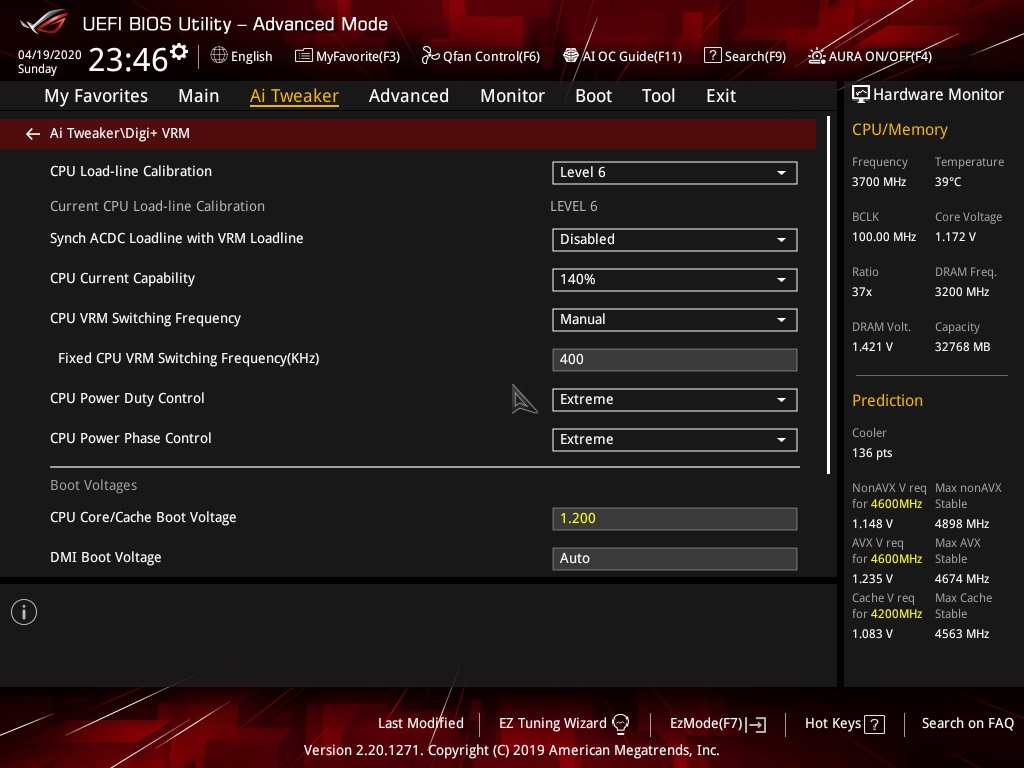The height and width of the screenshot is (768, 1024).
Task: Click Search on FAQ link
Action: pyautogui.click(x=967, y=724)
